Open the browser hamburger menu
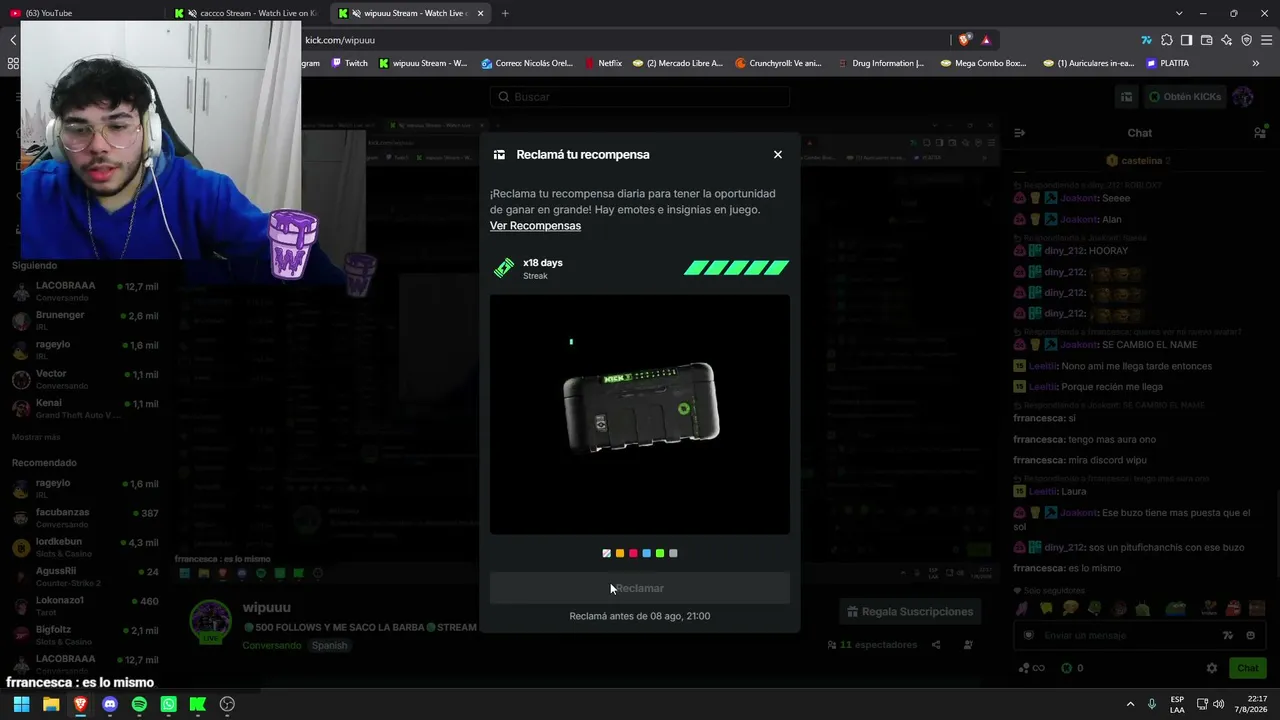 tap(1267, 40)
